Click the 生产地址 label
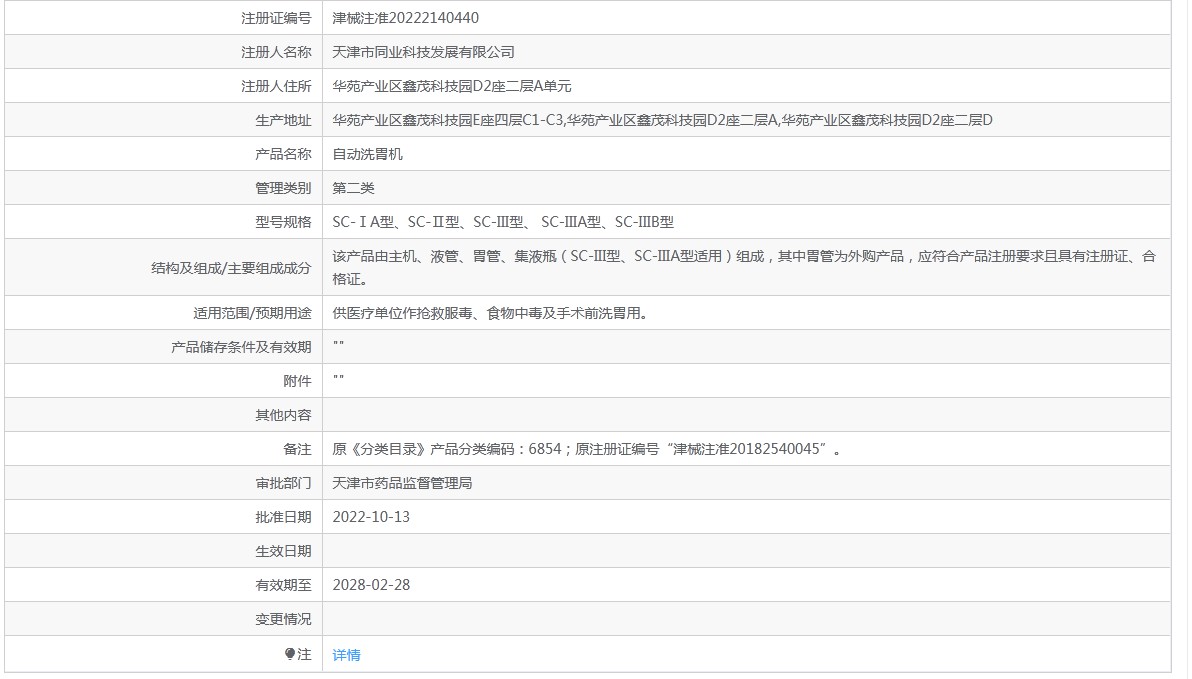Screen dimensions: 1192x679 coord(283,120)
